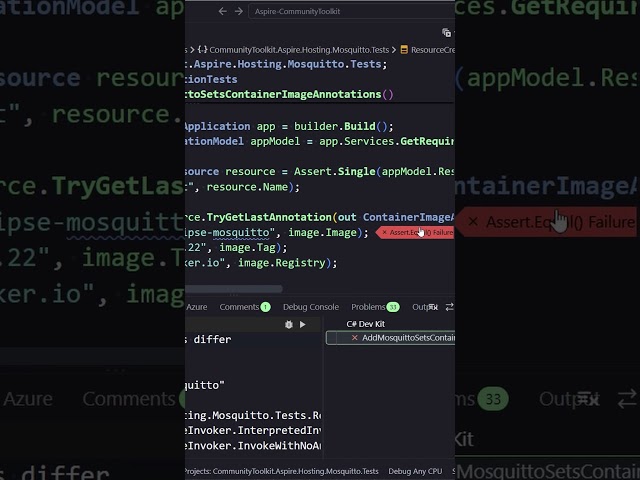Click the editor horizontal scrollbar thumb

pos(233,289)
